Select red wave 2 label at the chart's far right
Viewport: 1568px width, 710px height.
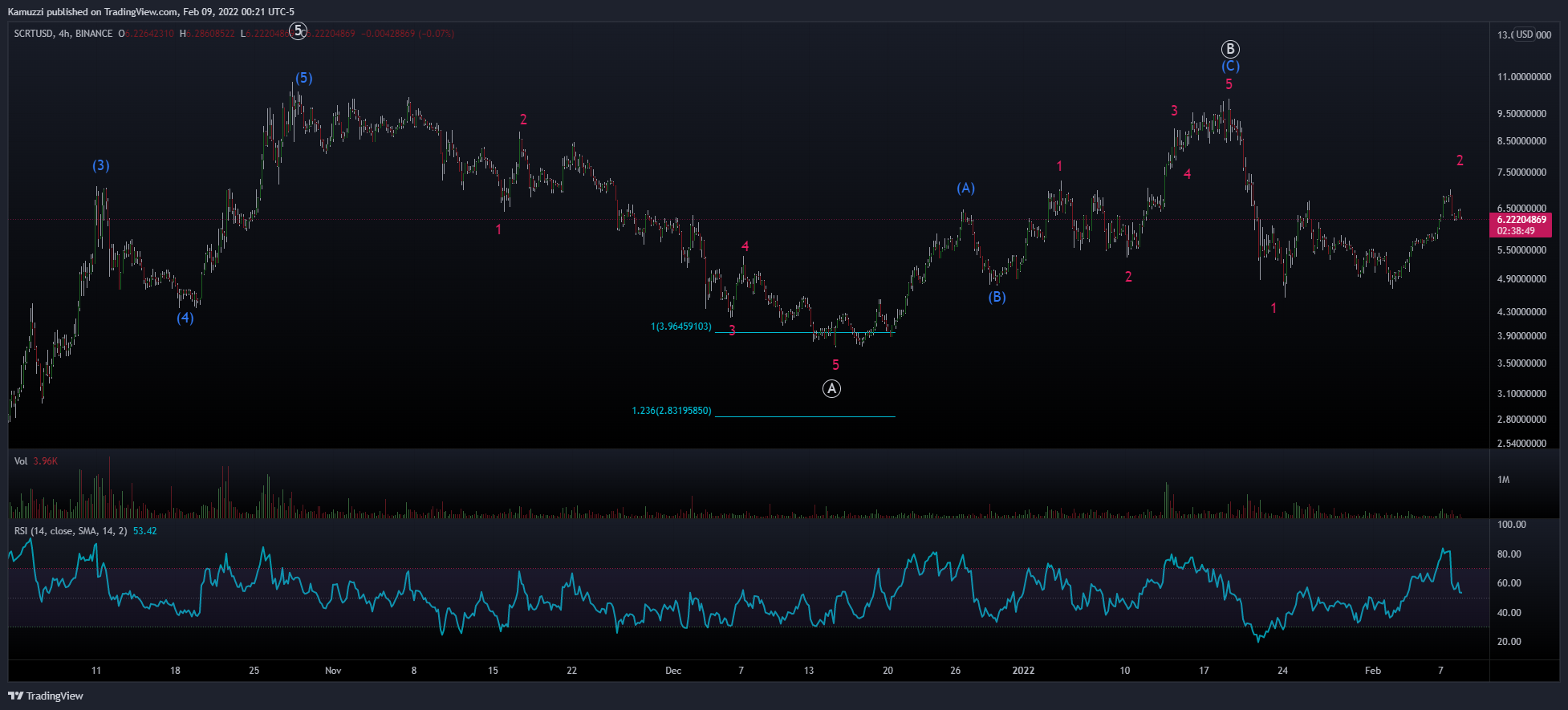[x=1460, y=160]
